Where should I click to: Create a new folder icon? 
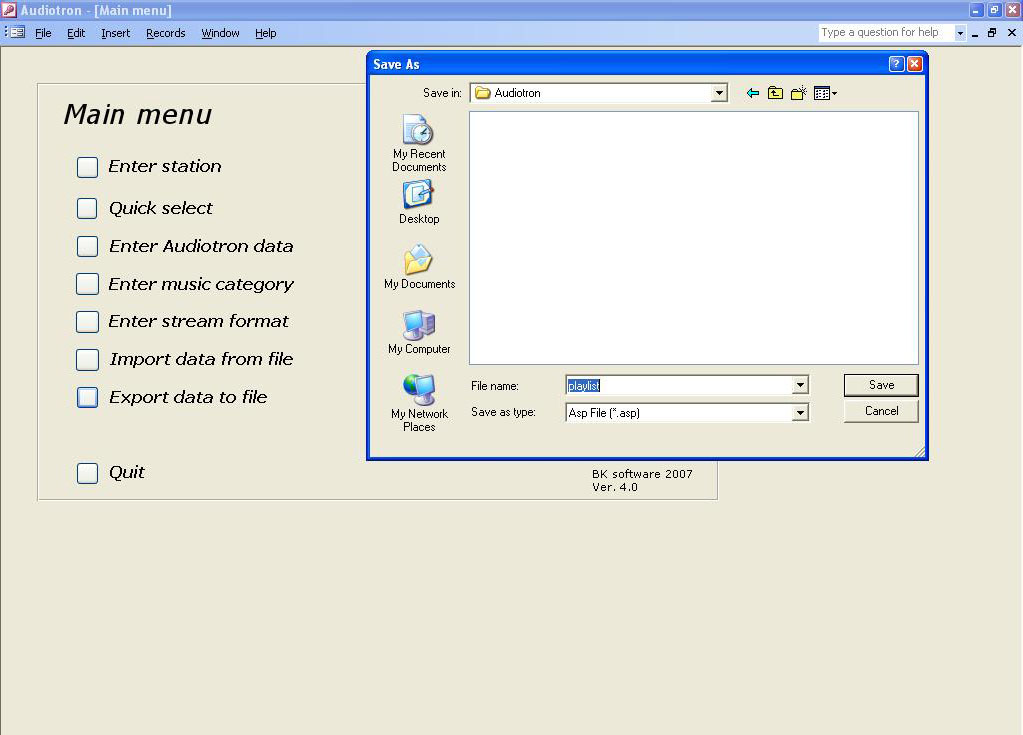click(799, 93)
